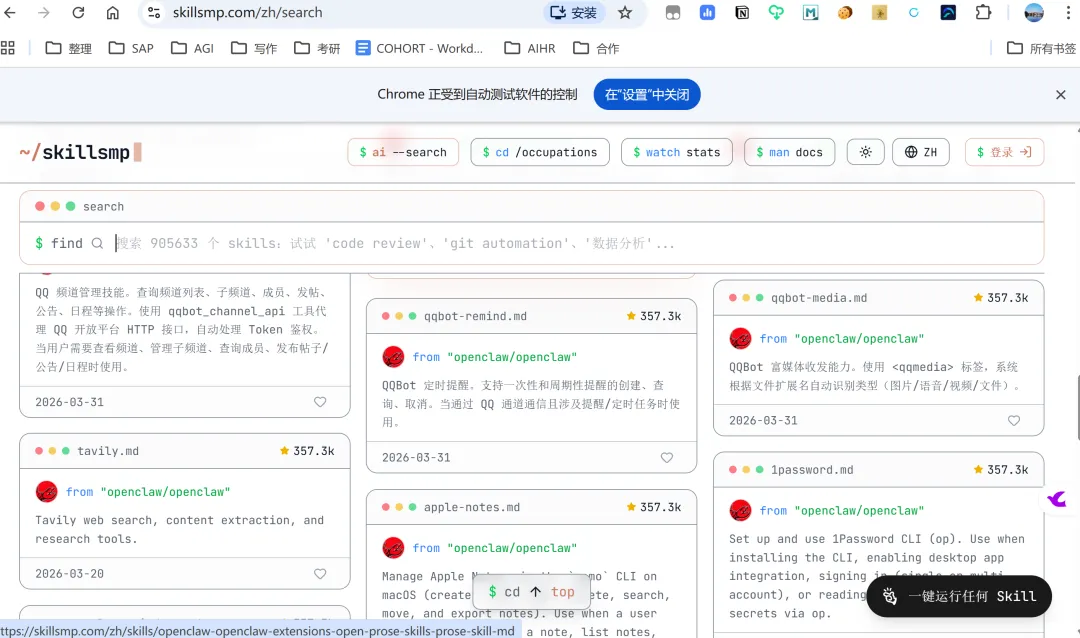The height and width of the screenshot is (638, 1080).
Task: Go back to the previous page
Action: 10,12
